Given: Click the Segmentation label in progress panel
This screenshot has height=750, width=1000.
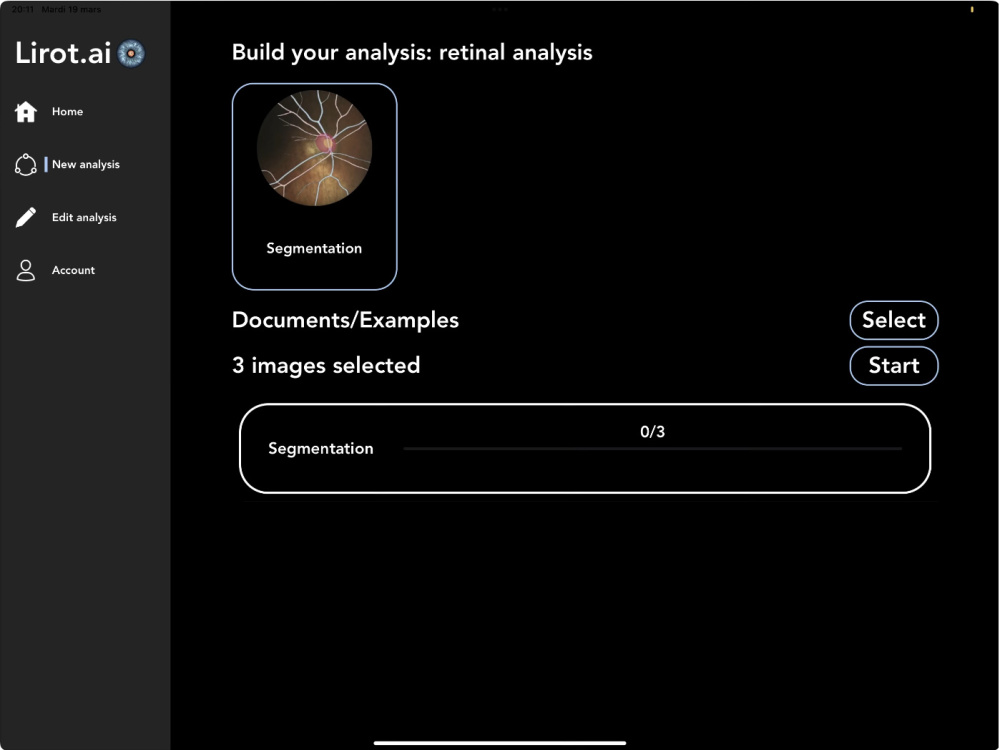Looking at the screenshot, I should pos(321,449).
